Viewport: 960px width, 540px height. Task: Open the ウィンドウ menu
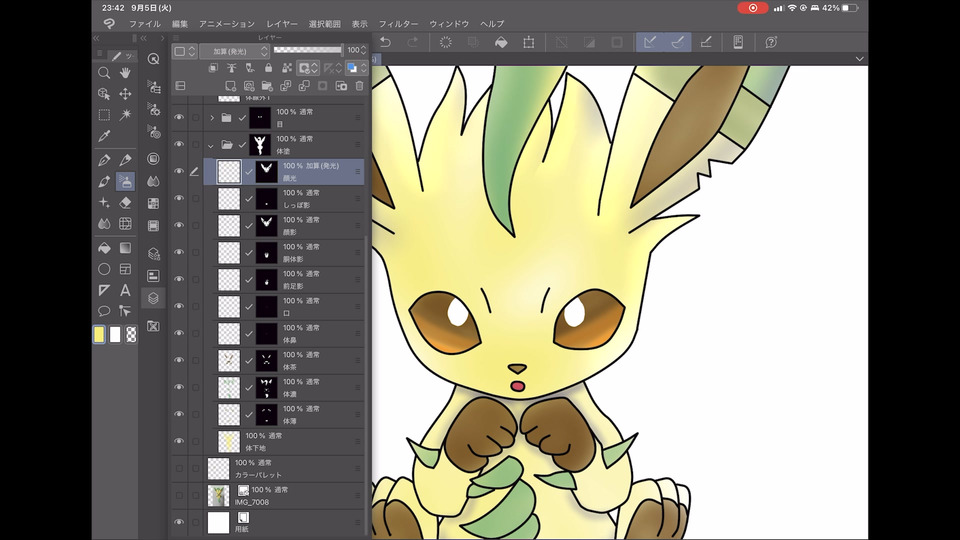(449, 24)
